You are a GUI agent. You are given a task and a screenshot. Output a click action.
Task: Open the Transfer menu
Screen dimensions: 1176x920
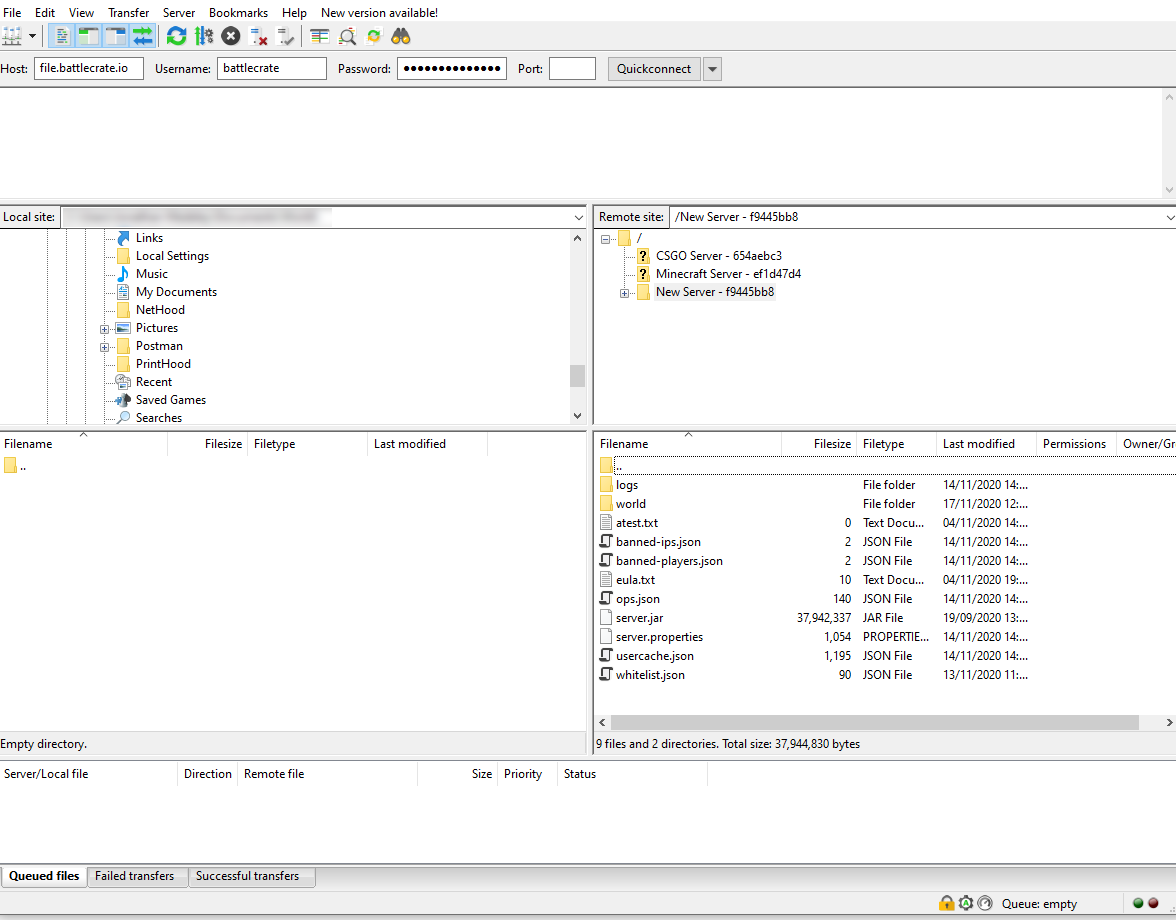pos(128,13)
